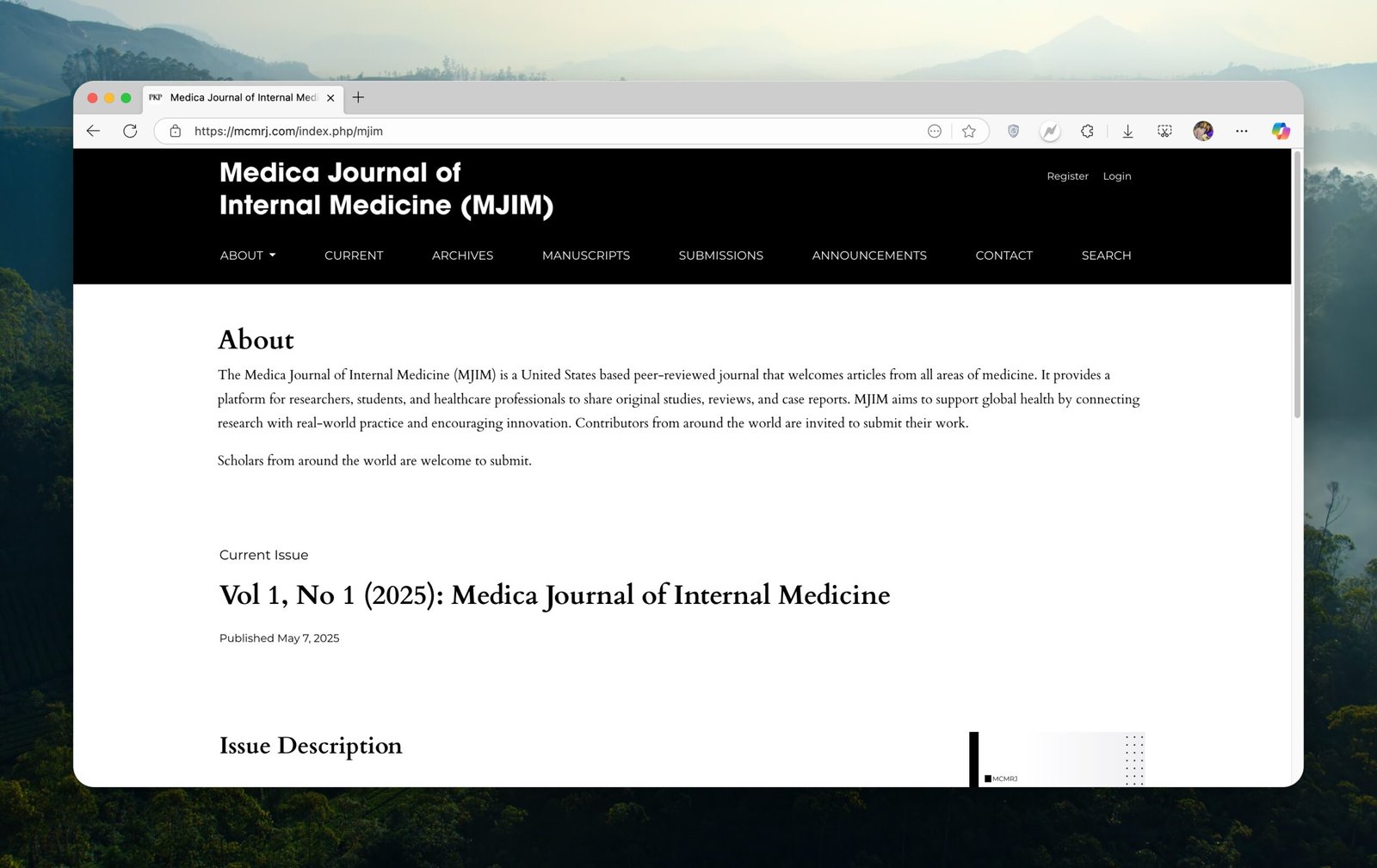View site information via lock icon
Screen dimensions: 1377x868
coord(176,131)
